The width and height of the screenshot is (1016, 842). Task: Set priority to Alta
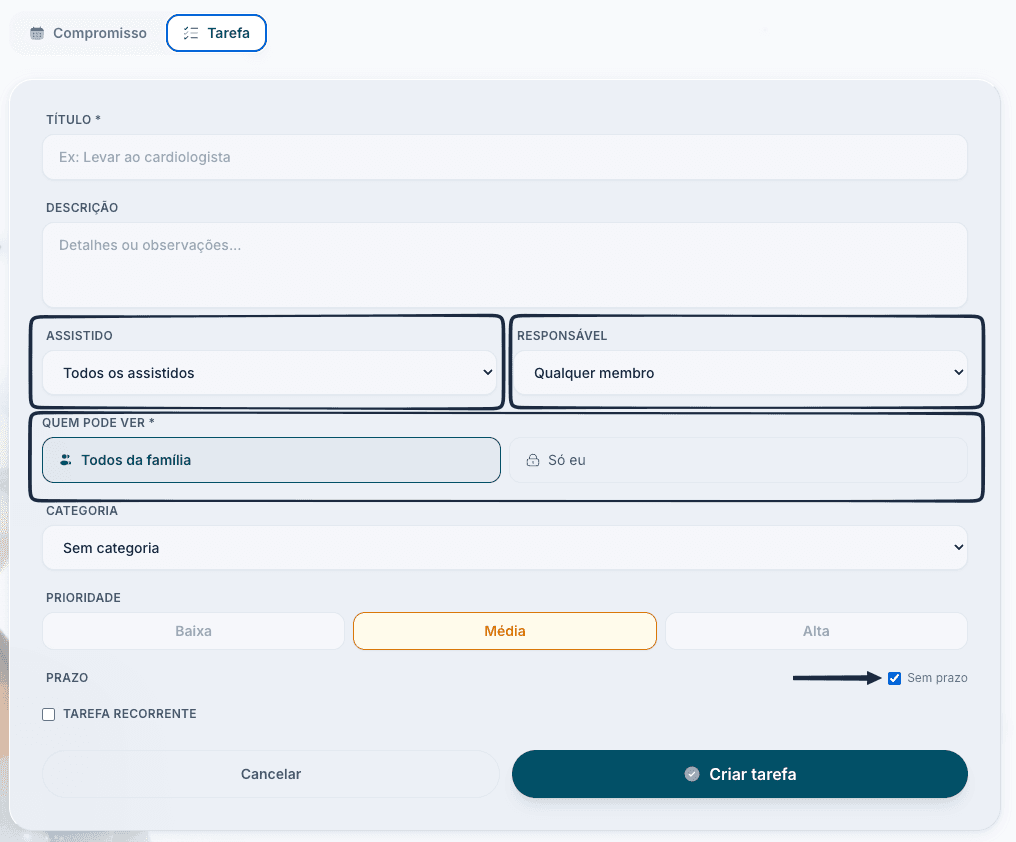816,631
